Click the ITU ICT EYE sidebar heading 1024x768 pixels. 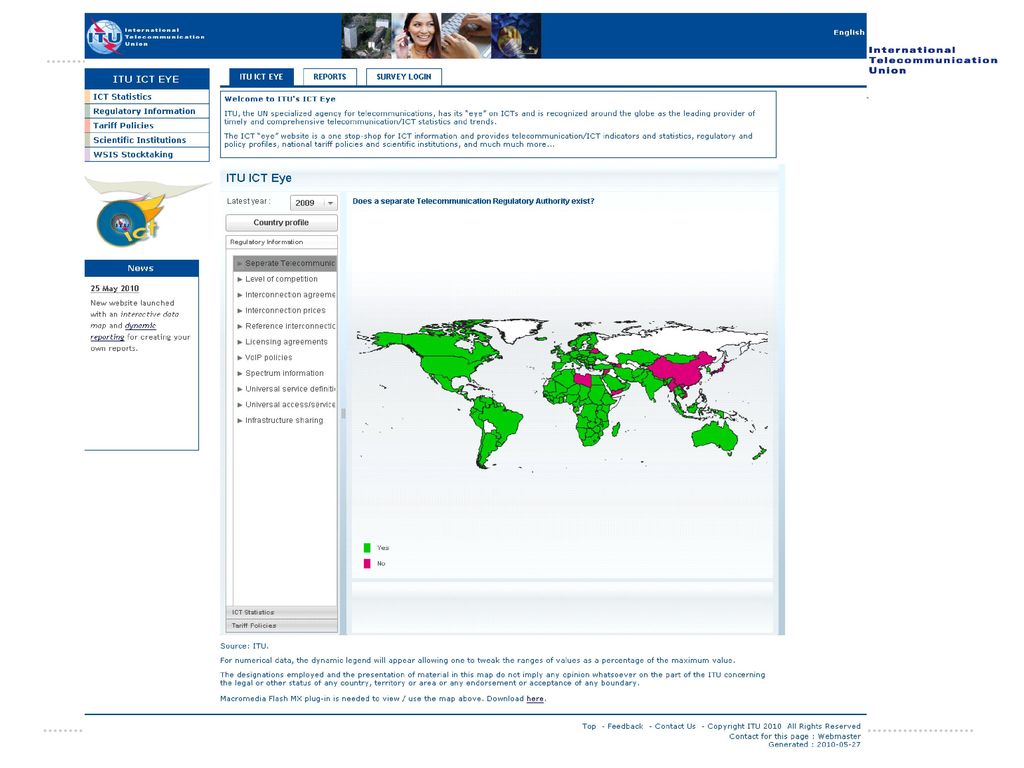coord(146,79)
